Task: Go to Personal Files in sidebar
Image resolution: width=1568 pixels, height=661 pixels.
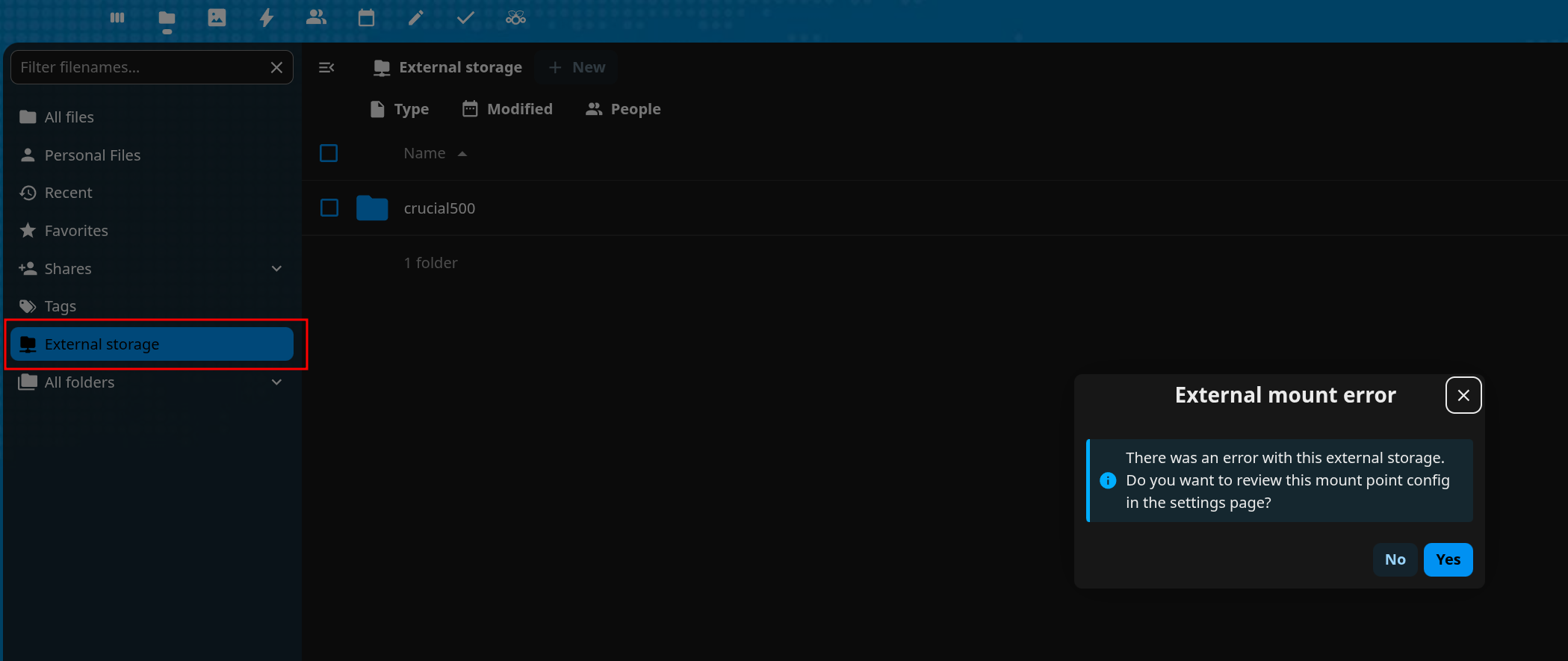Action: click(x=93, y=155)
